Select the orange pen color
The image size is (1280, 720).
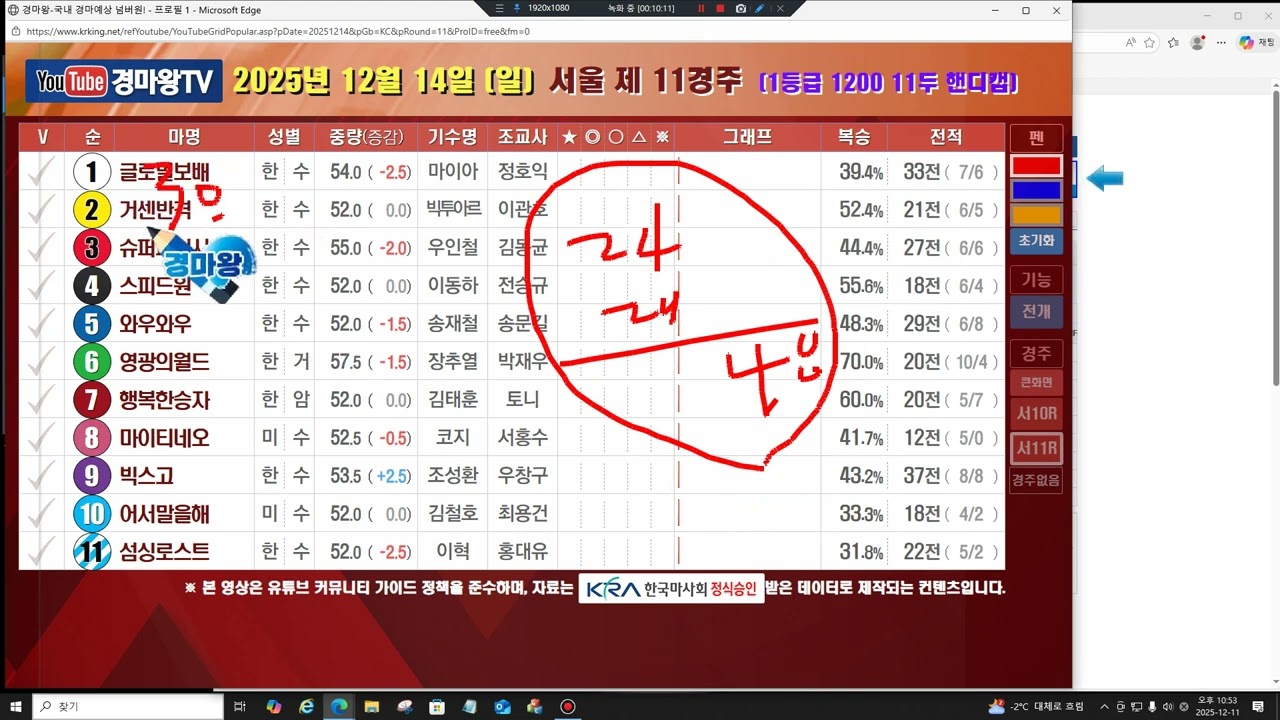1036,215
